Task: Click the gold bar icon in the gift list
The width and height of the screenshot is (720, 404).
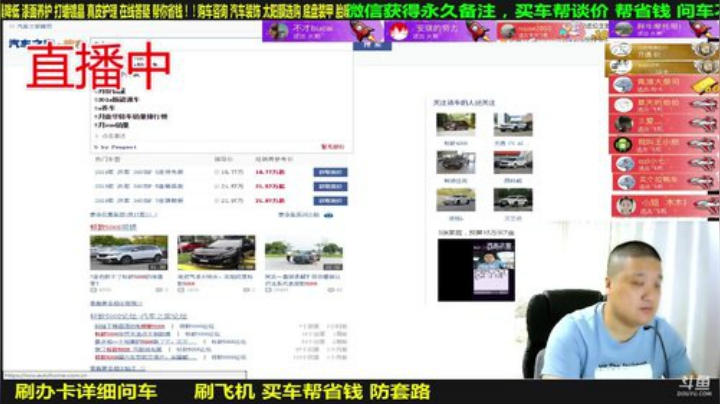Action: (705, 85)
